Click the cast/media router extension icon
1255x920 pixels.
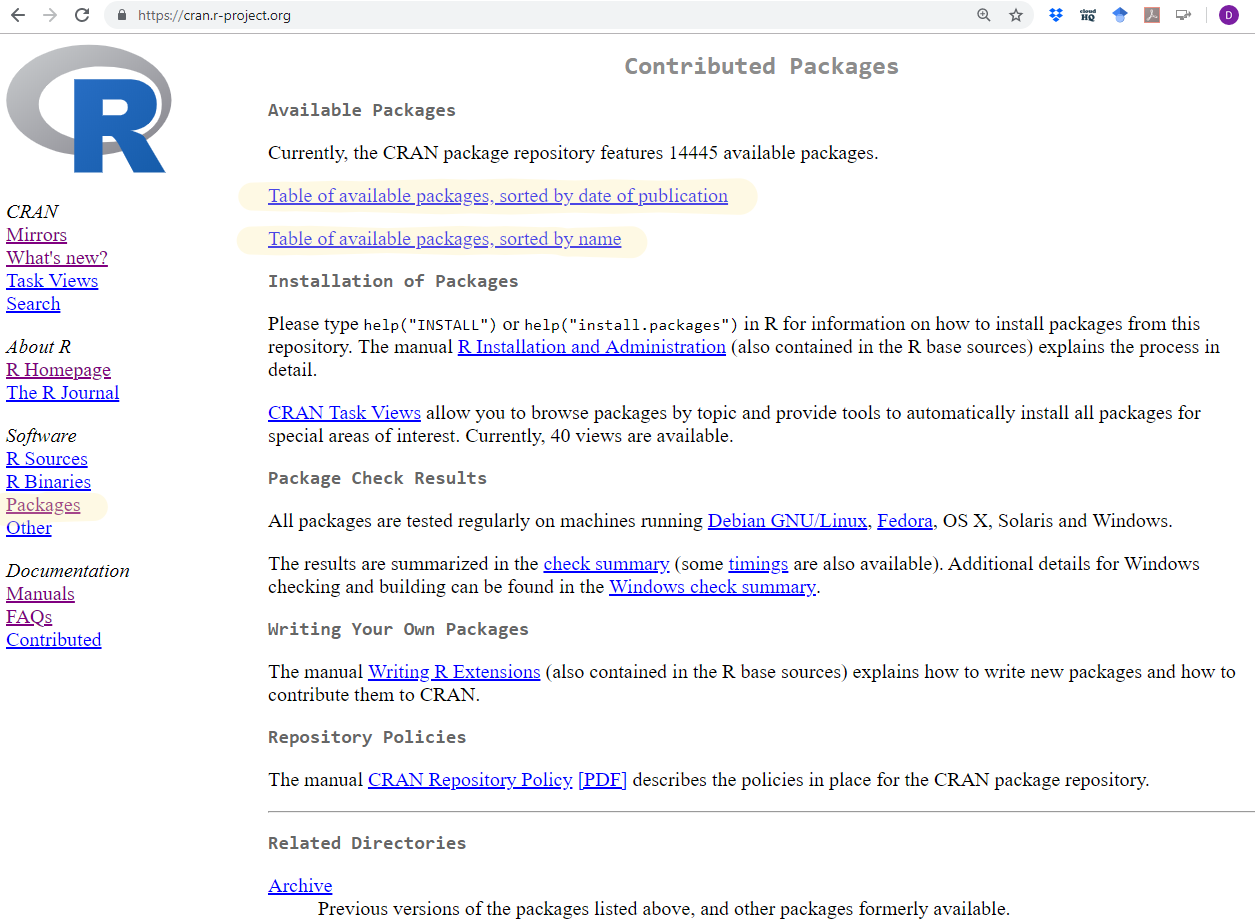pos(1184,15)
